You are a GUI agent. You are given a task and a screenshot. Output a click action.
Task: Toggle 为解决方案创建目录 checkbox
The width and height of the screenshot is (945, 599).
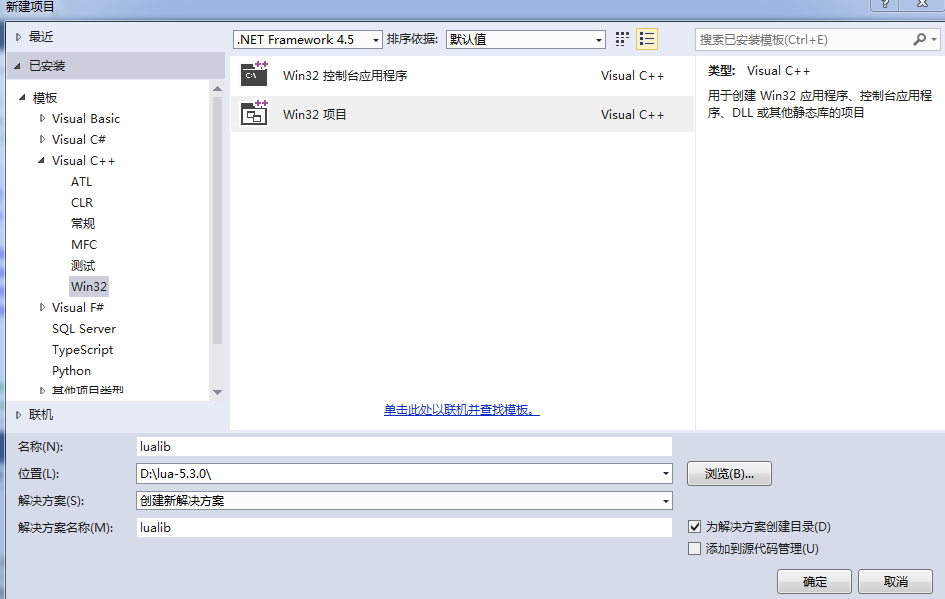point(694,527)
